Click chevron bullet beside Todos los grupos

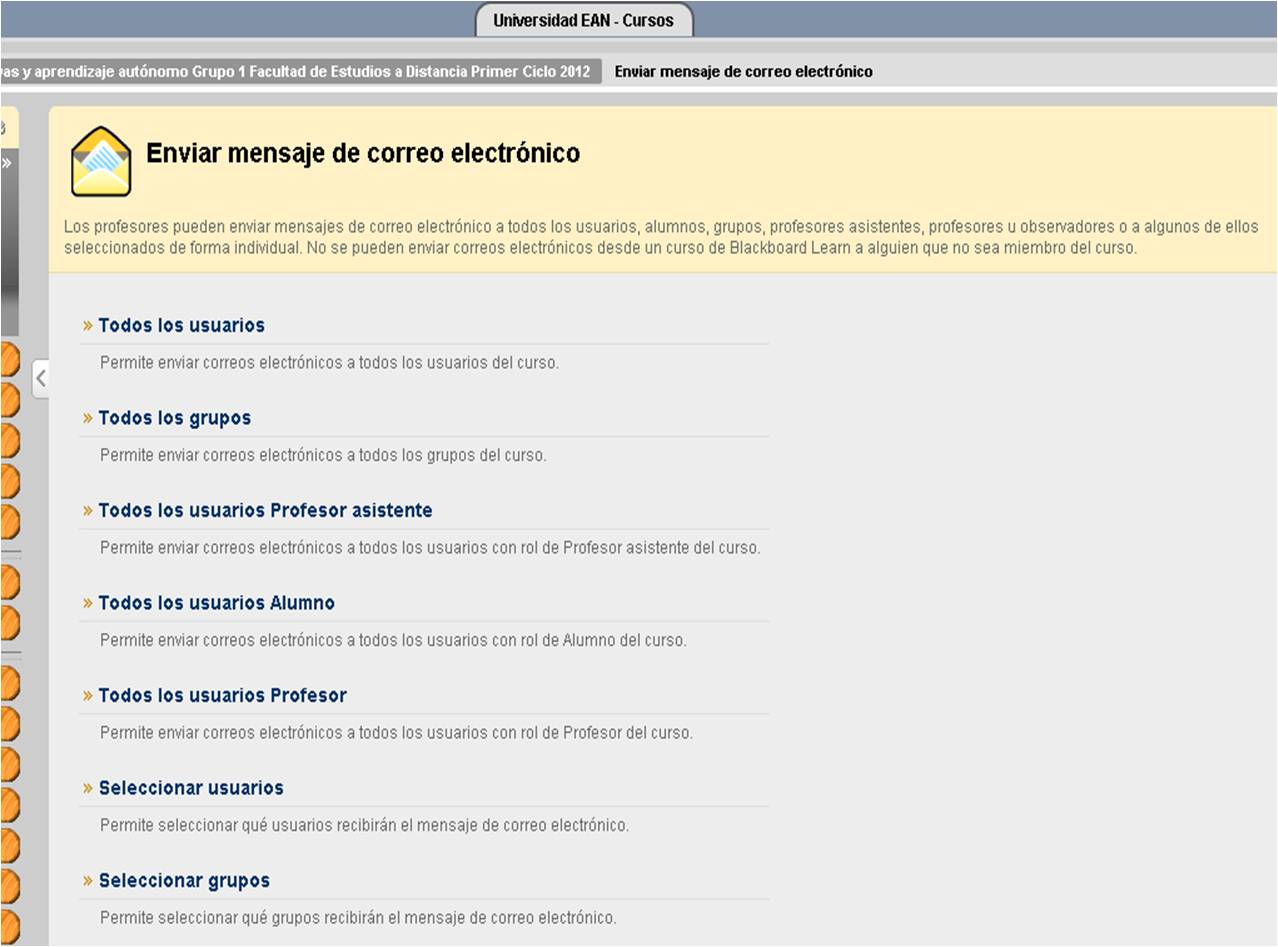coord(88,419)
